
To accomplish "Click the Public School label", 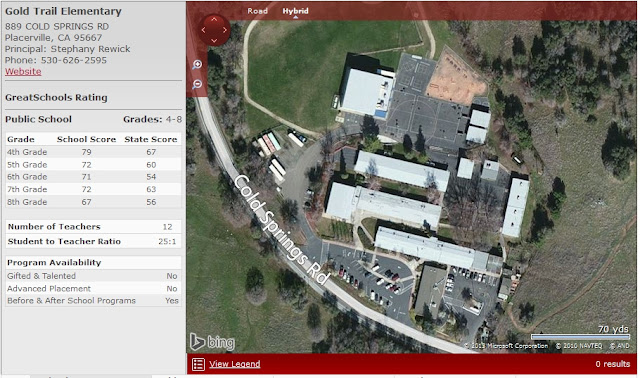I will 38,119.
